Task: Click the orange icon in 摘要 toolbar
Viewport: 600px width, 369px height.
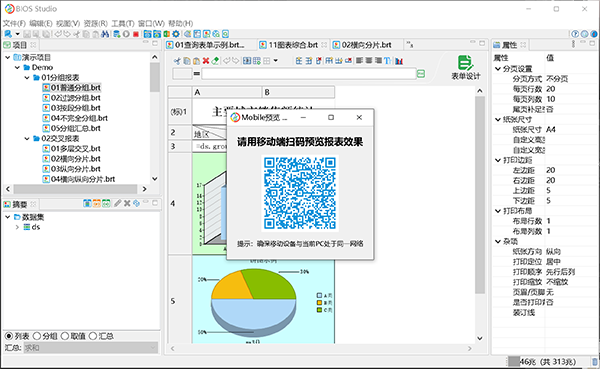Action: pos(97,204)
